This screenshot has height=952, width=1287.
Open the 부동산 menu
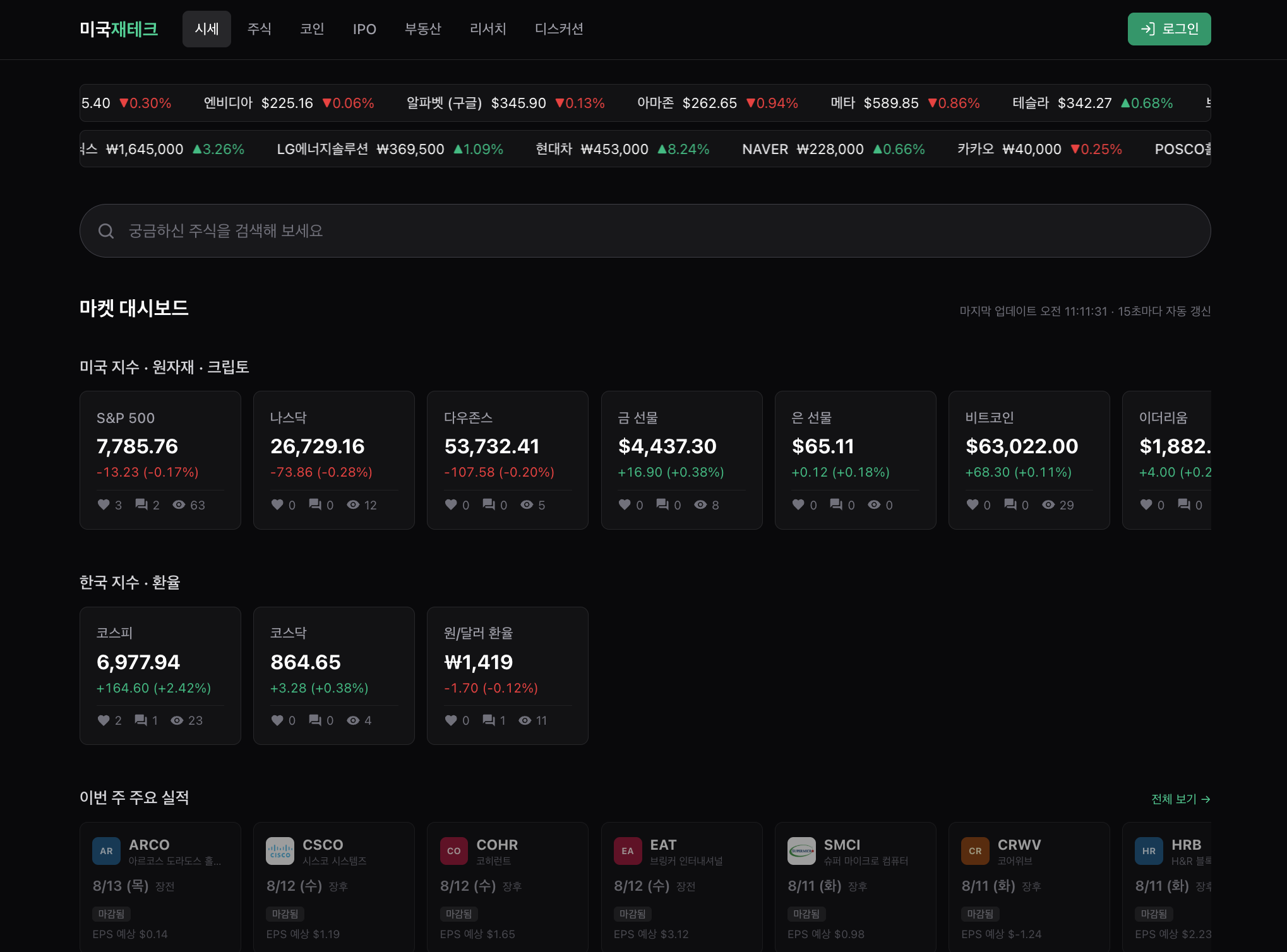pos(423,29)
